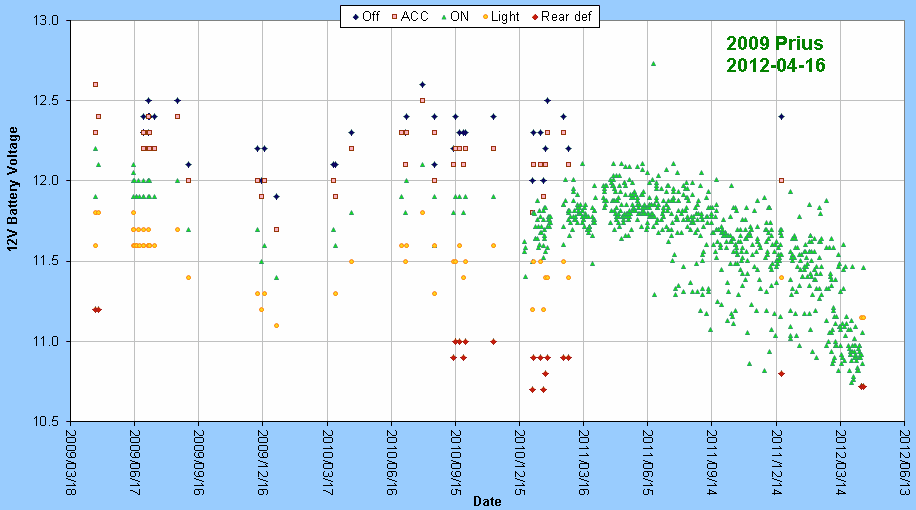The width and height of the screenshot is (916, 510).
Task: Click the 13.0 y-axis label
Action: (47, 20)
